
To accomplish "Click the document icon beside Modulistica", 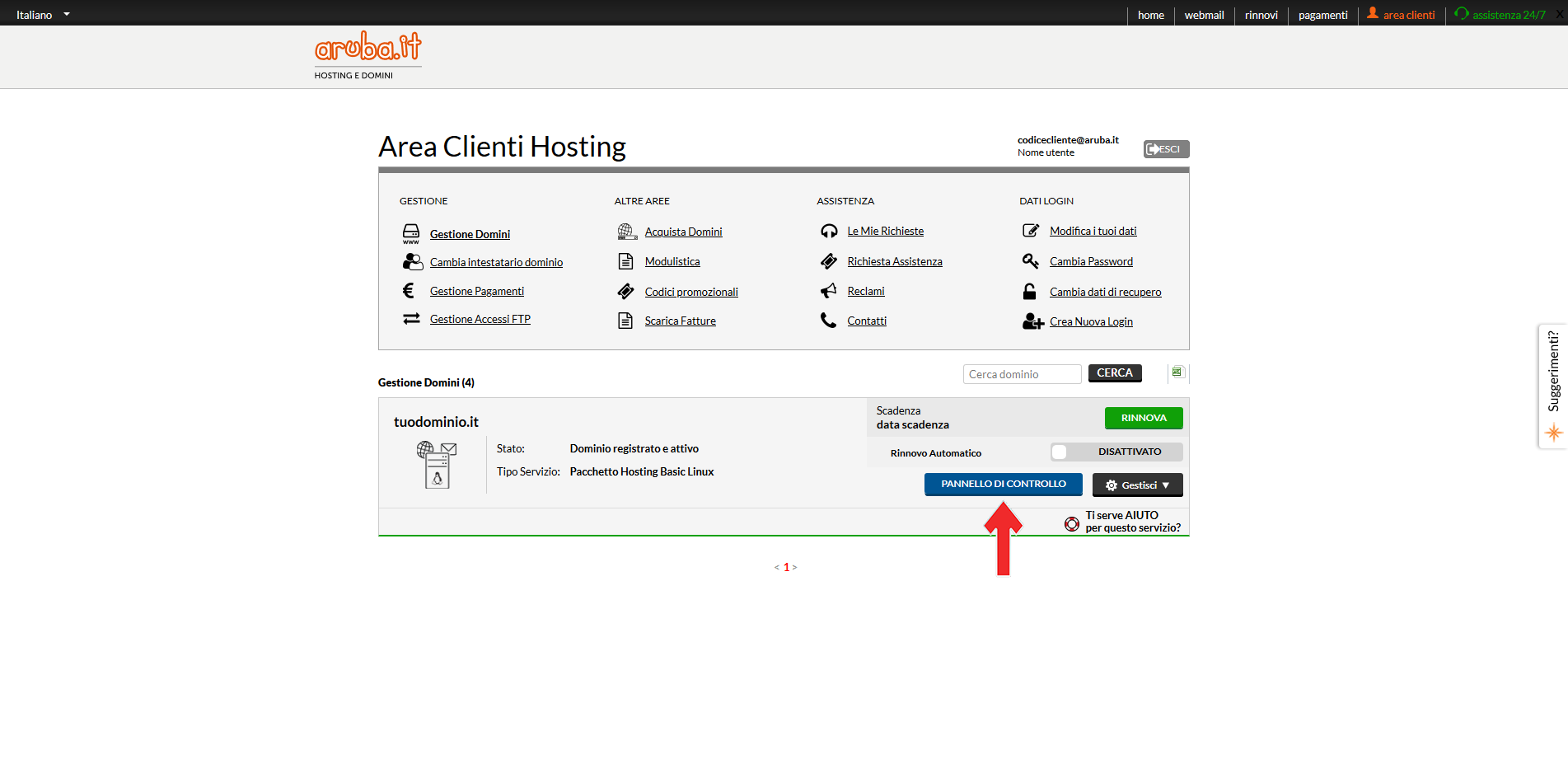I will tap(626, 261).
